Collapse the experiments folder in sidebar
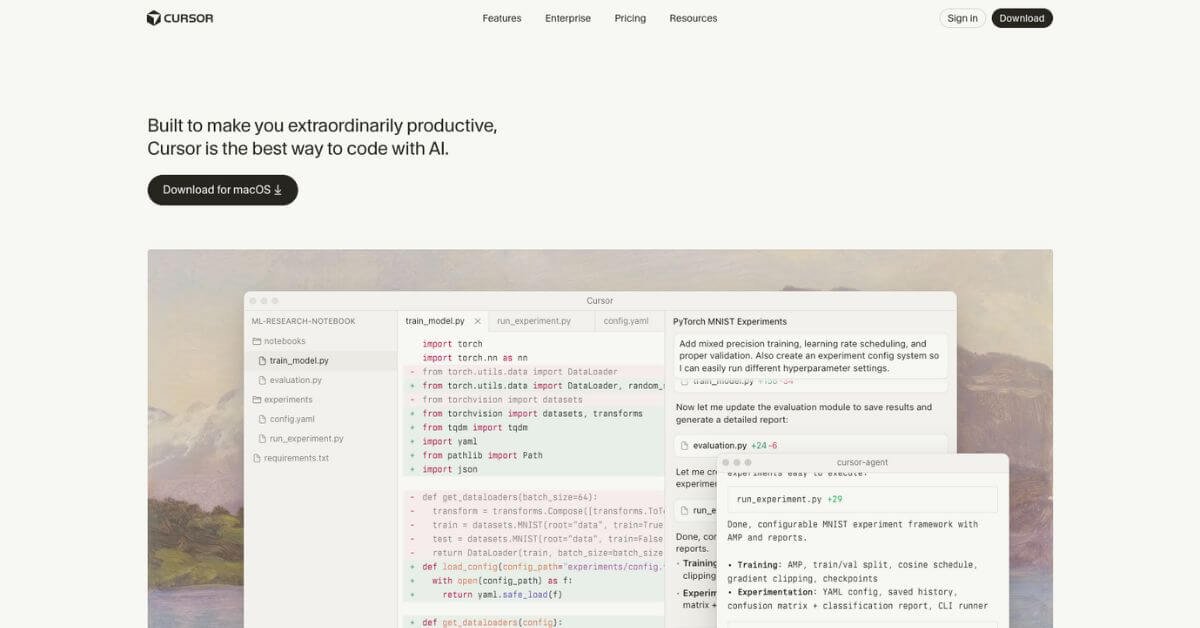 click(281, 400)
